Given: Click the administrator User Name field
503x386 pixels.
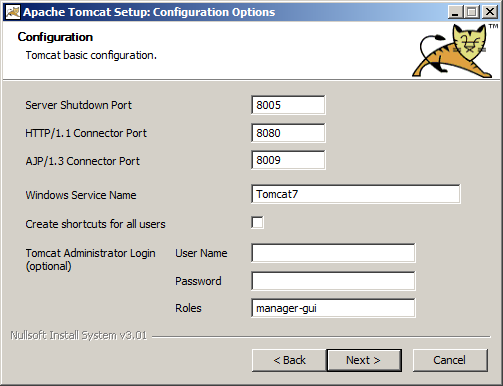Looking at the screenshot, I should click(x=333, y=253).
